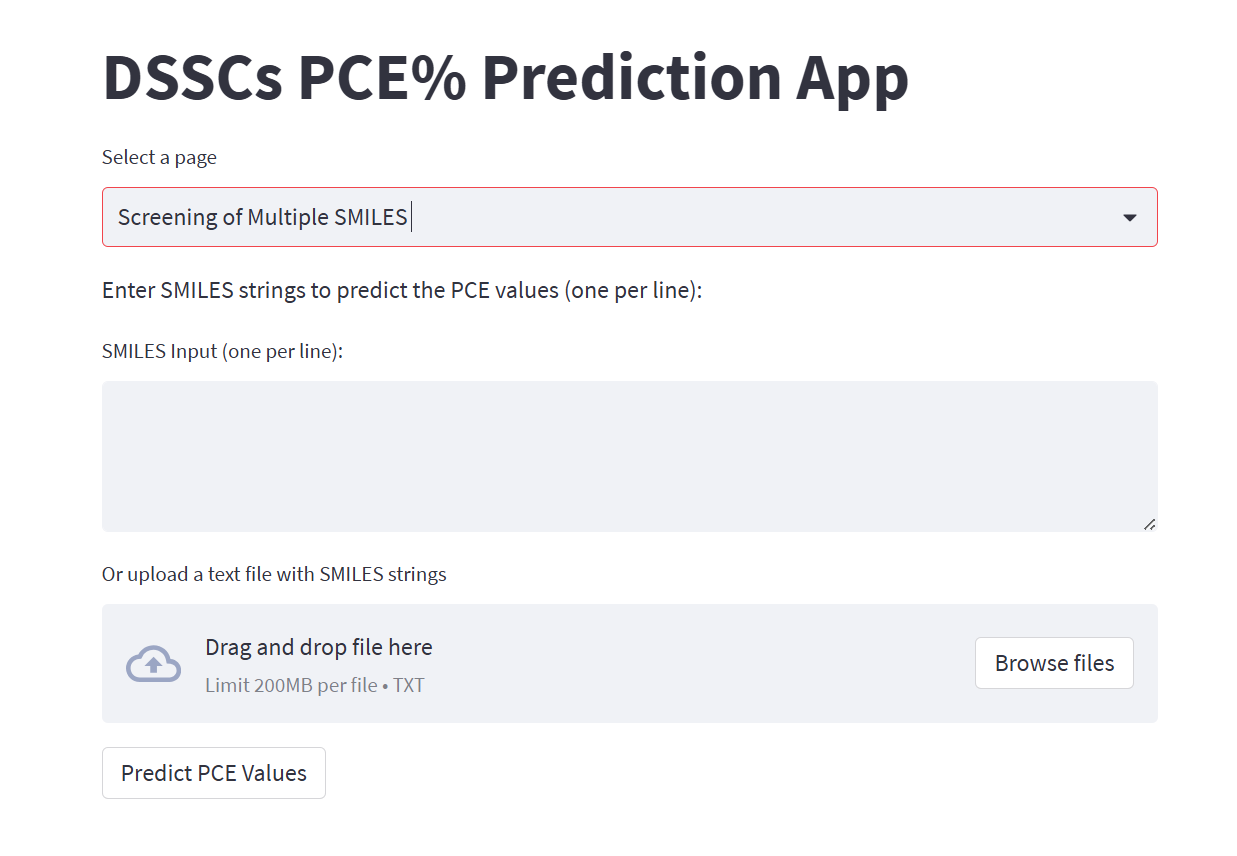
Task: Click the "Select a page" label
Action: pos(159,157)
